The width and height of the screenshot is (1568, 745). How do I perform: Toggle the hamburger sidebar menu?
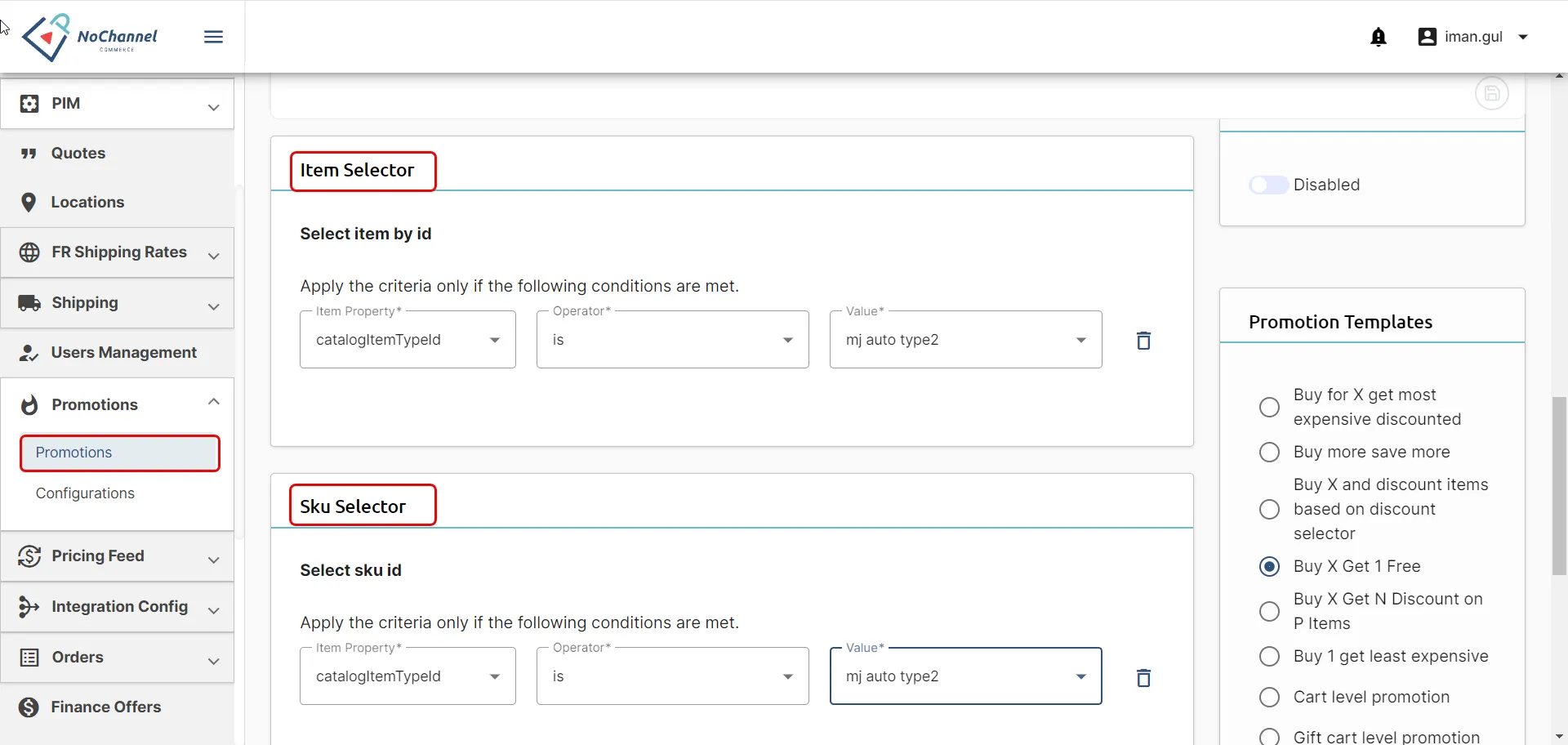pos(214,37)
